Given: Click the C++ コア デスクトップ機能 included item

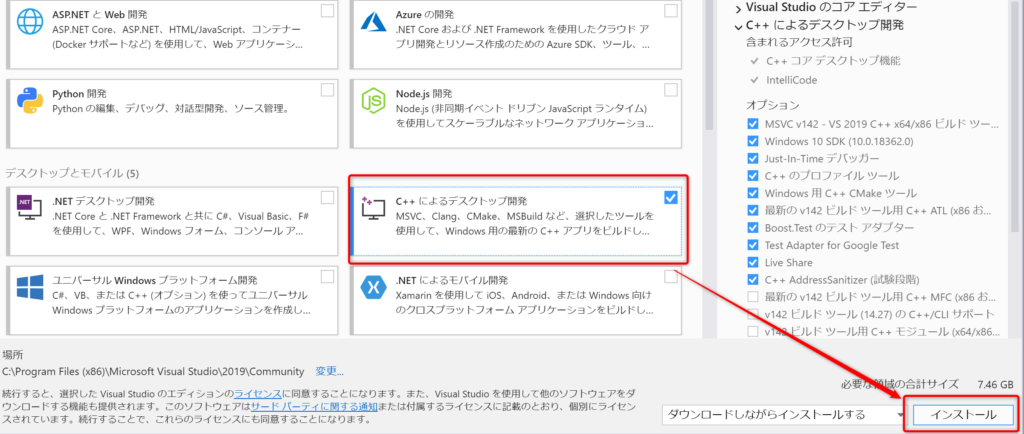Looking at the screenshot, I should coord(834,61).
